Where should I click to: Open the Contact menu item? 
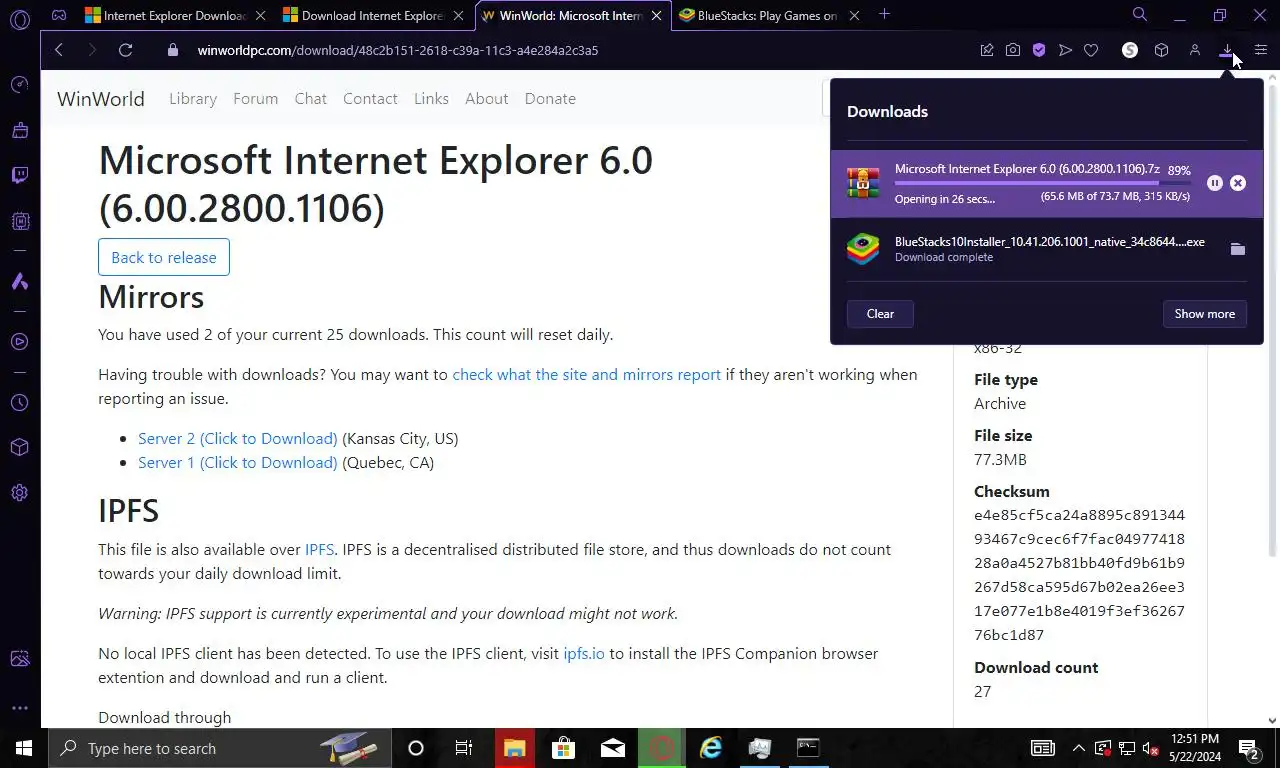pos(370,98)
